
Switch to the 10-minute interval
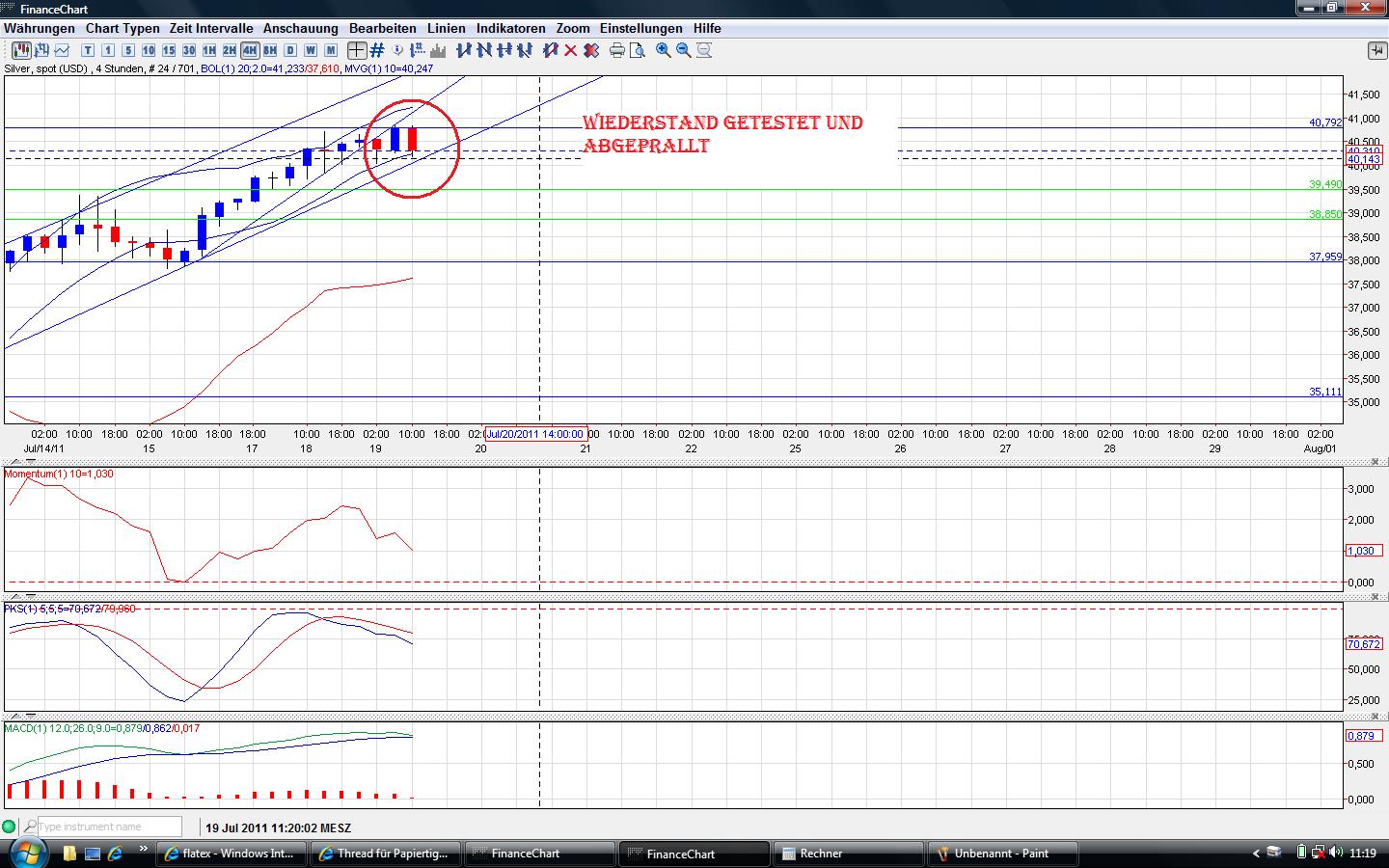pyautogui.click(x=149, y=50)
